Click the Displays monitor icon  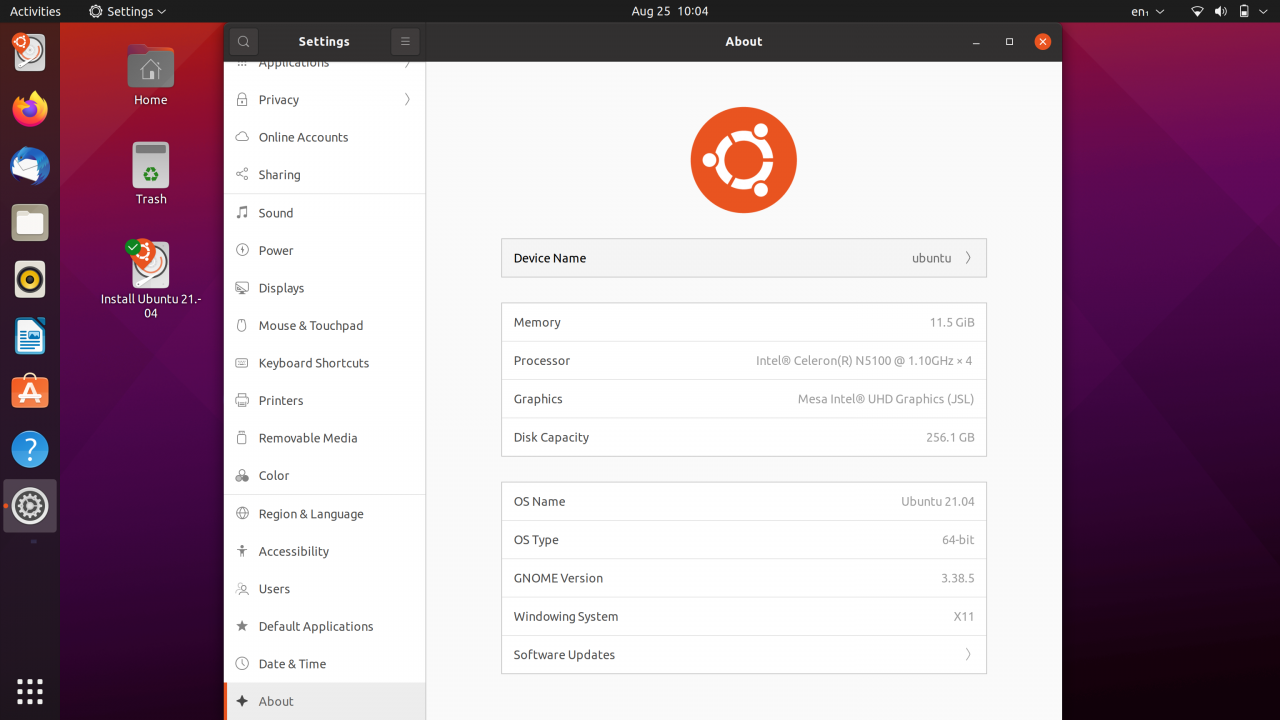click(x=242, y=288)
